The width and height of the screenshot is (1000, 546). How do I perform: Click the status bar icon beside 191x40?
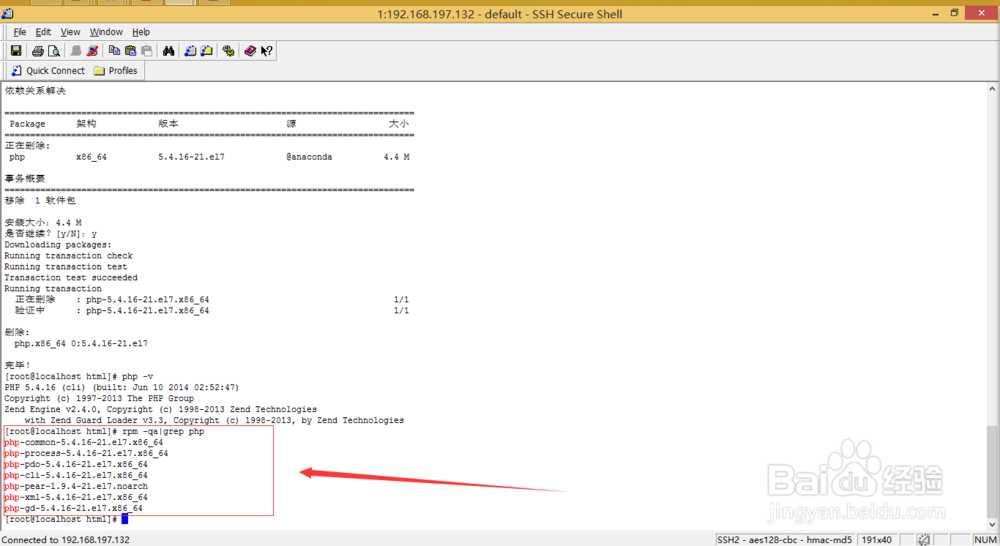pos(923,540)
